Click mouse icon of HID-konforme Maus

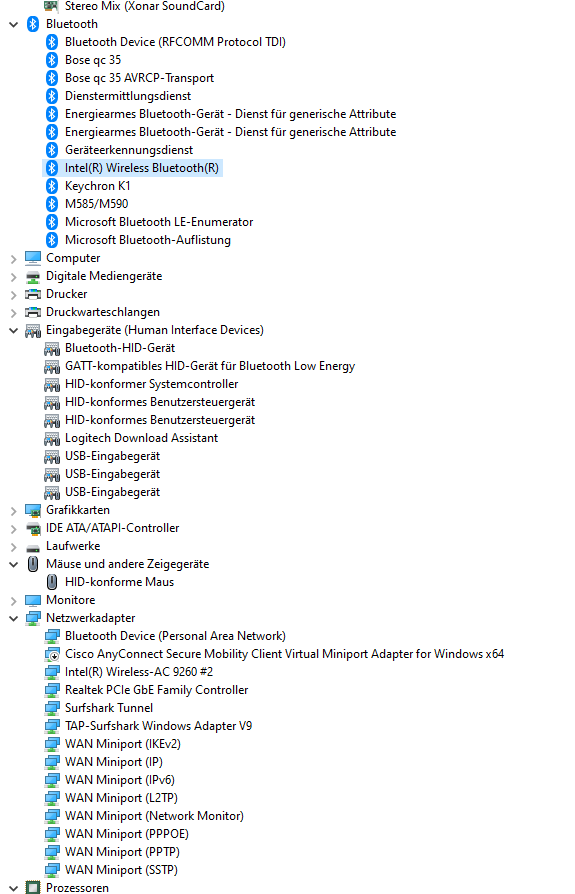pos(52,582)
